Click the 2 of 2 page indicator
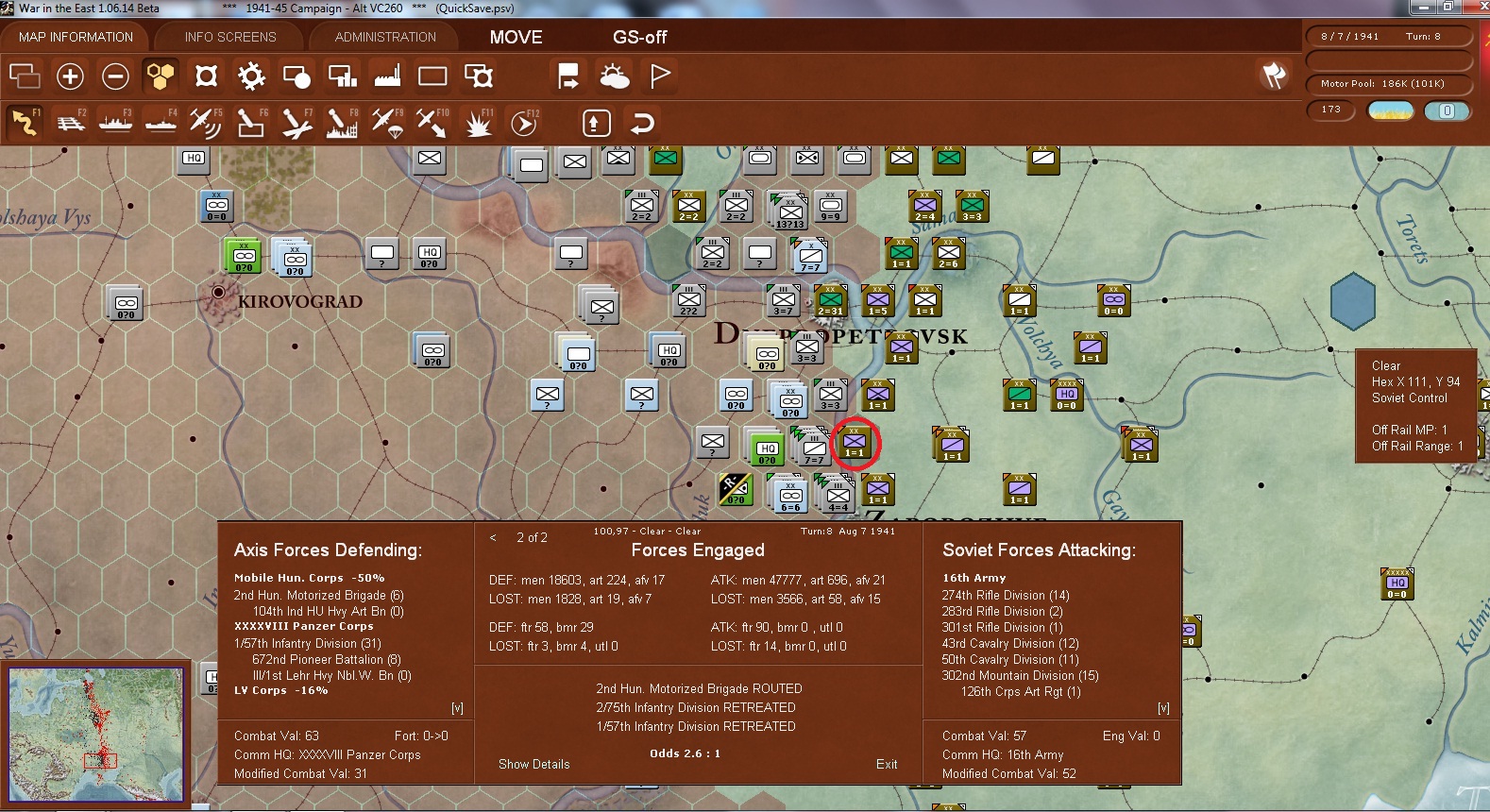This screenshot has width=1490, height=812. [532, 537]
